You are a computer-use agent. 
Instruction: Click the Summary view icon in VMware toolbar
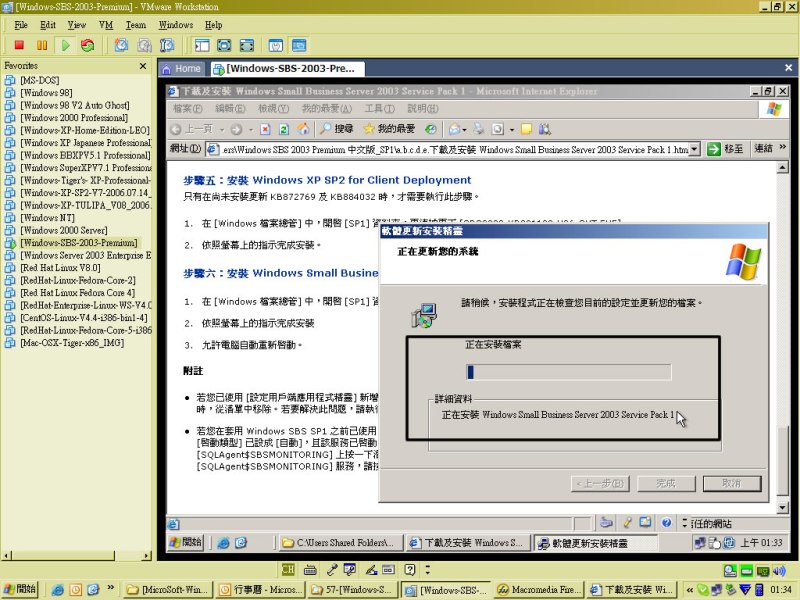(276, 45)
